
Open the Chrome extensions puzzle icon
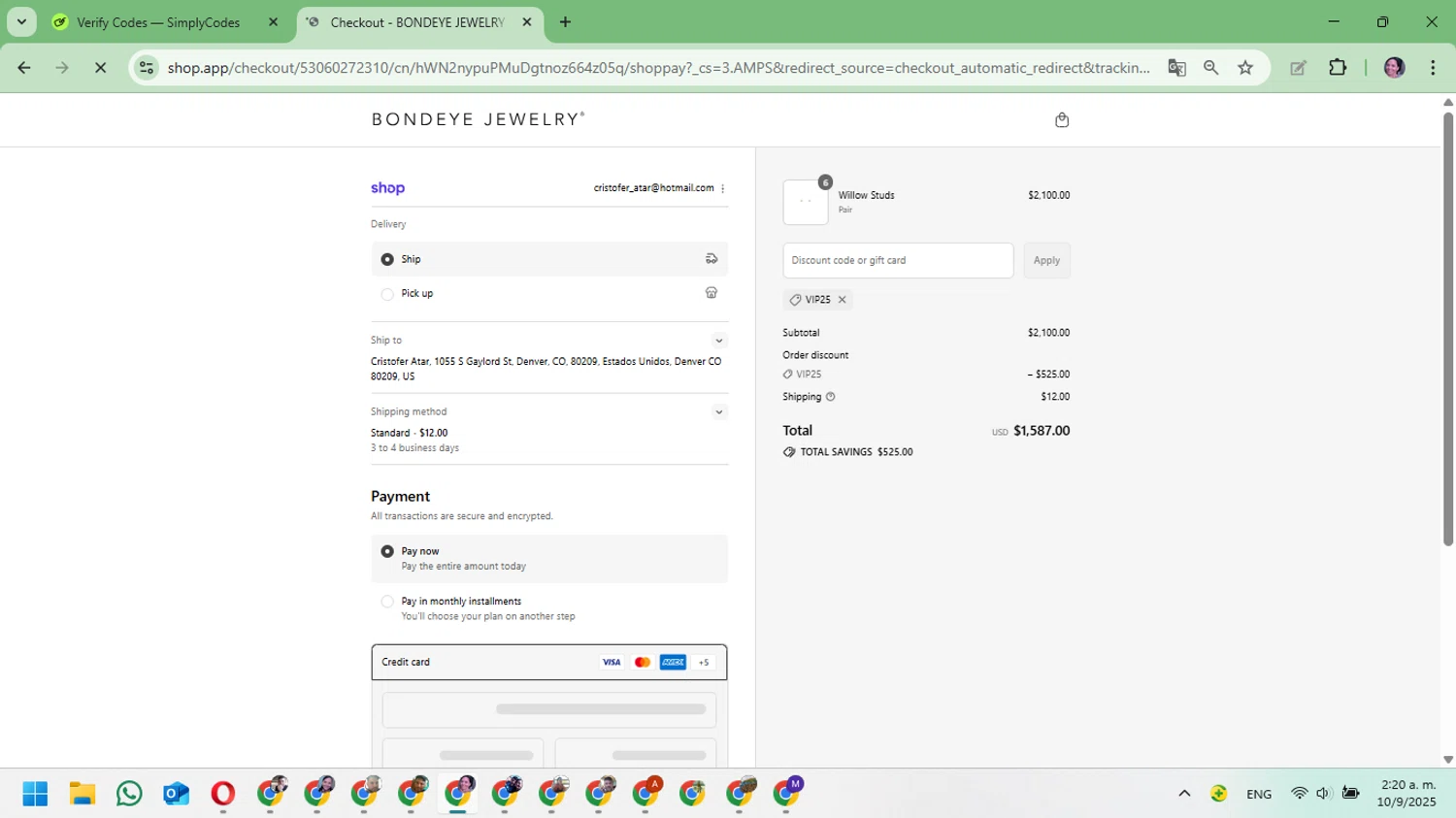(x=1338, y=68)
